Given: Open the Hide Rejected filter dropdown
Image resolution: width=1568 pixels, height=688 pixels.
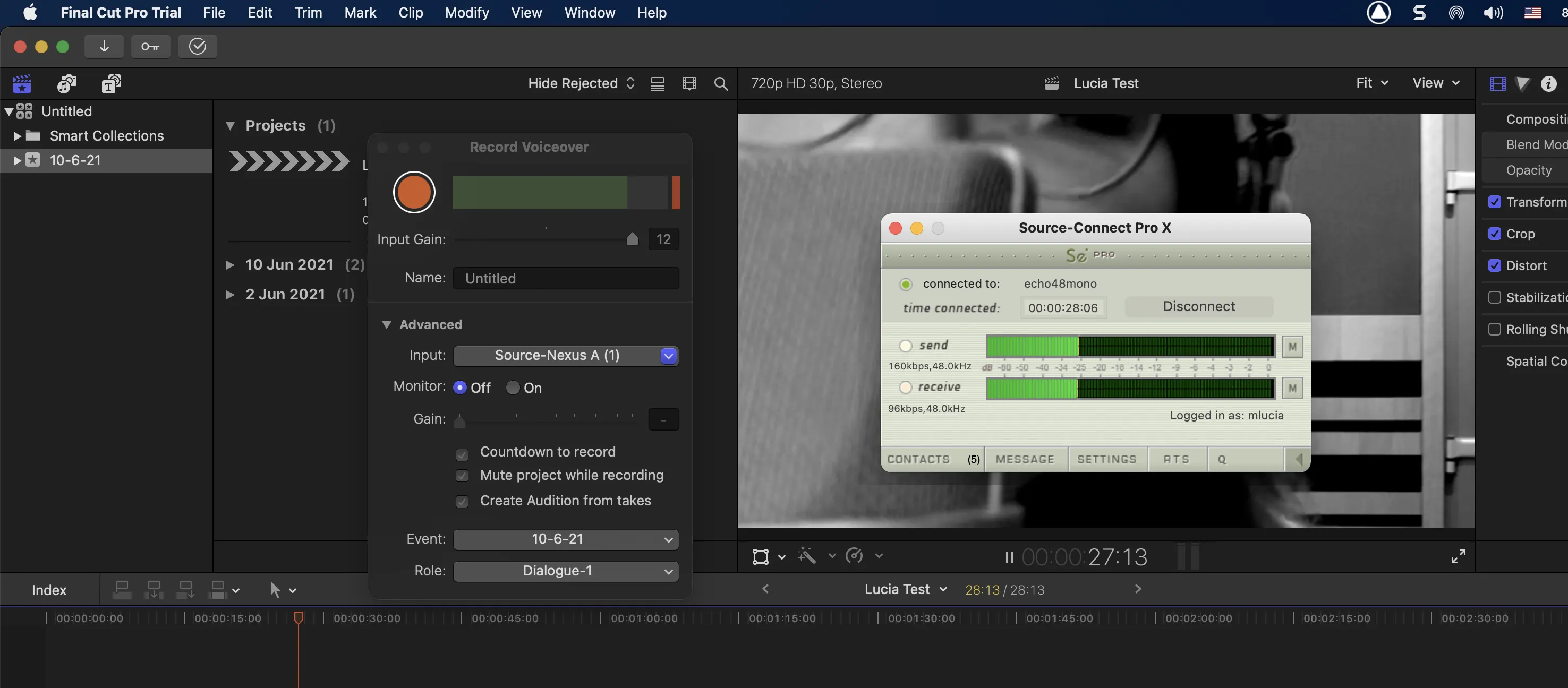Looking at the screenshot, I should 581,83.
